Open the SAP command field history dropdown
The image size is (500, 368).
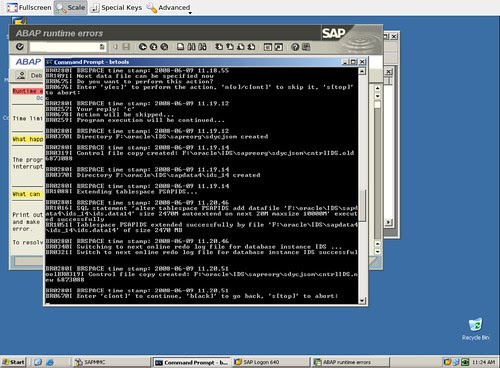(x=102, y=47)
